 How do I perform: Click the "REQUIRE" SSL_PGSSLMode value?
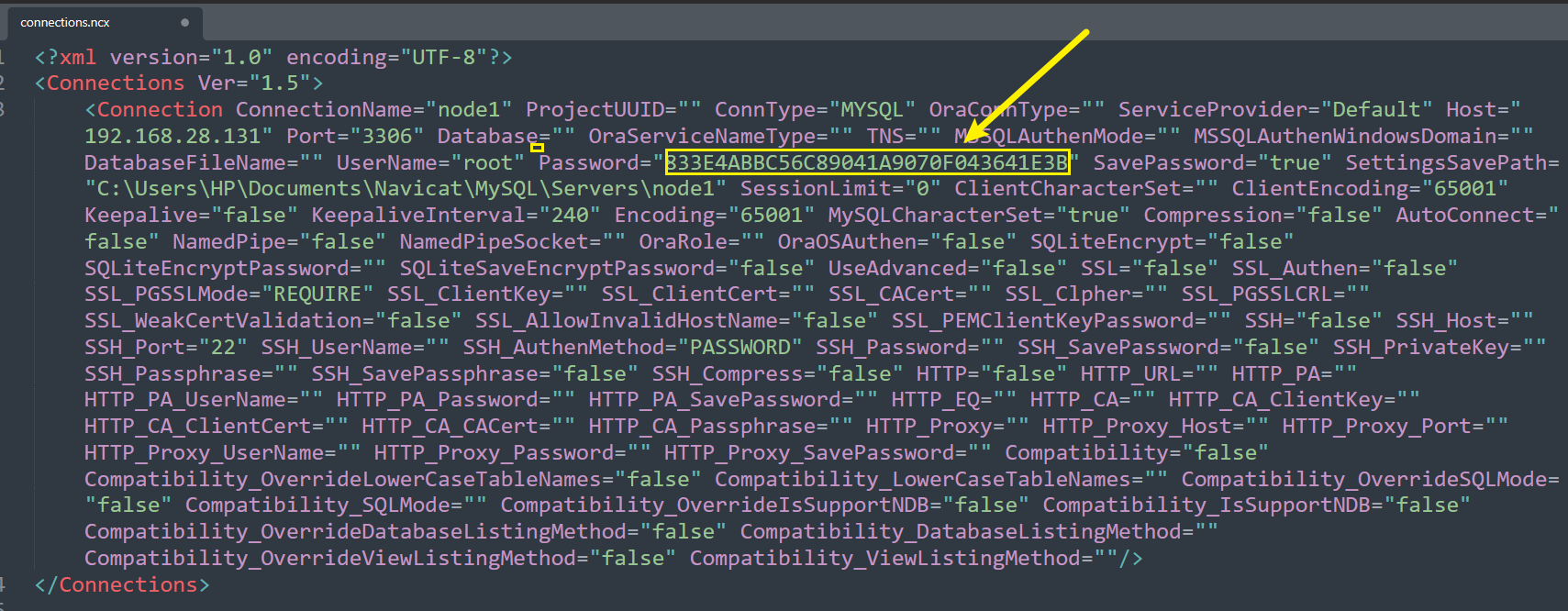click(317, 294)
